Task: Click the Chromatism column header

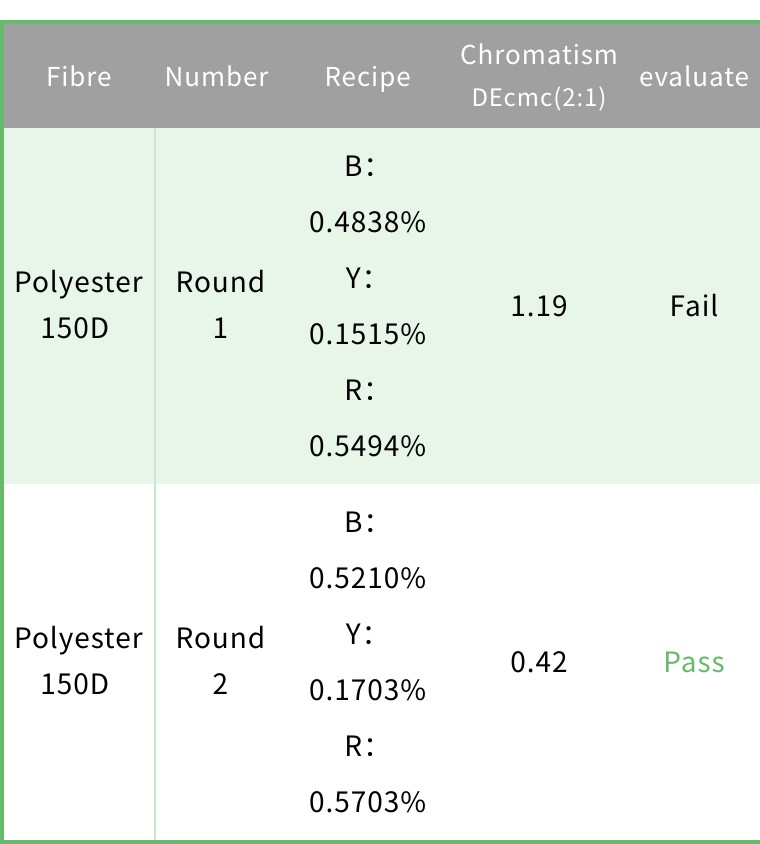Action: (538, 55)
